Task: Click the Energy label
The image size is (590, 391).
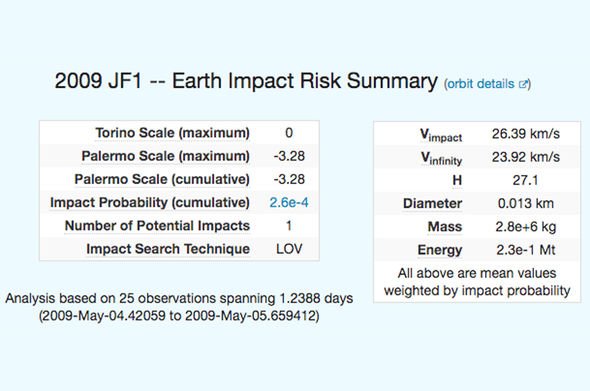Action: tap(439, 250)
